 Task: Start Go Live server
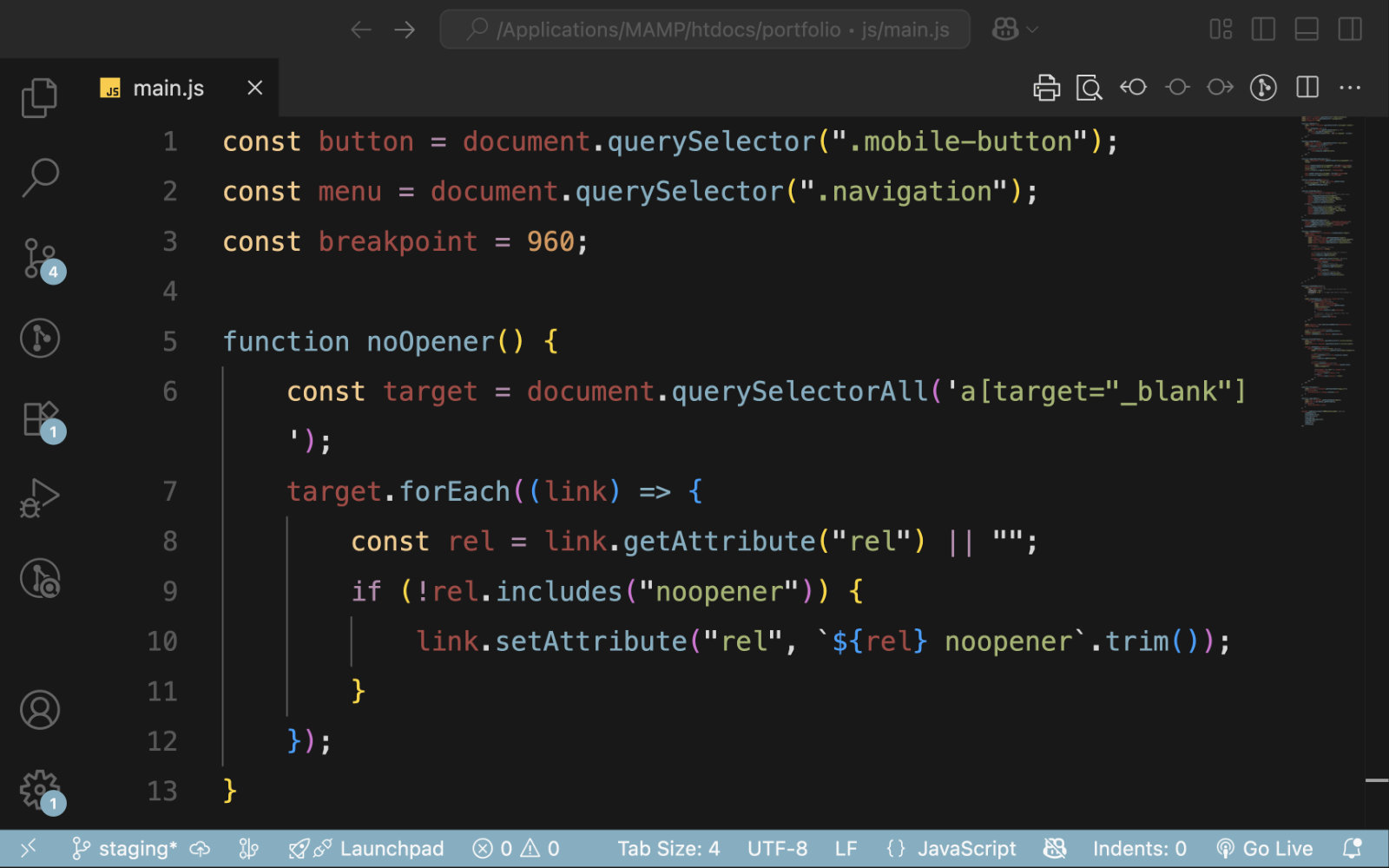pos(1265,848)
